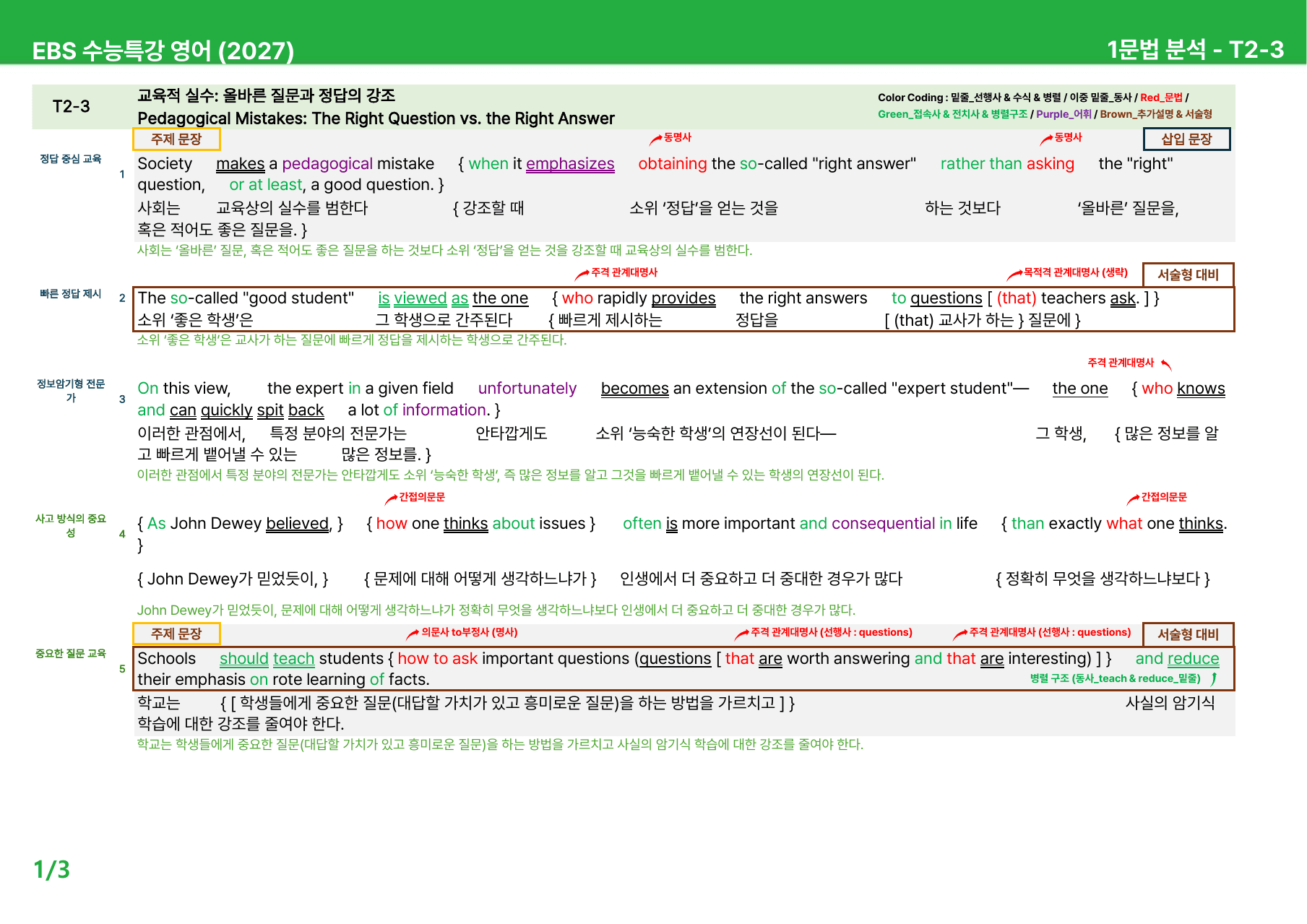Click the side label '빠른 정답 제시'
This screenshot has width=1307, height=924.
(71, 294)
